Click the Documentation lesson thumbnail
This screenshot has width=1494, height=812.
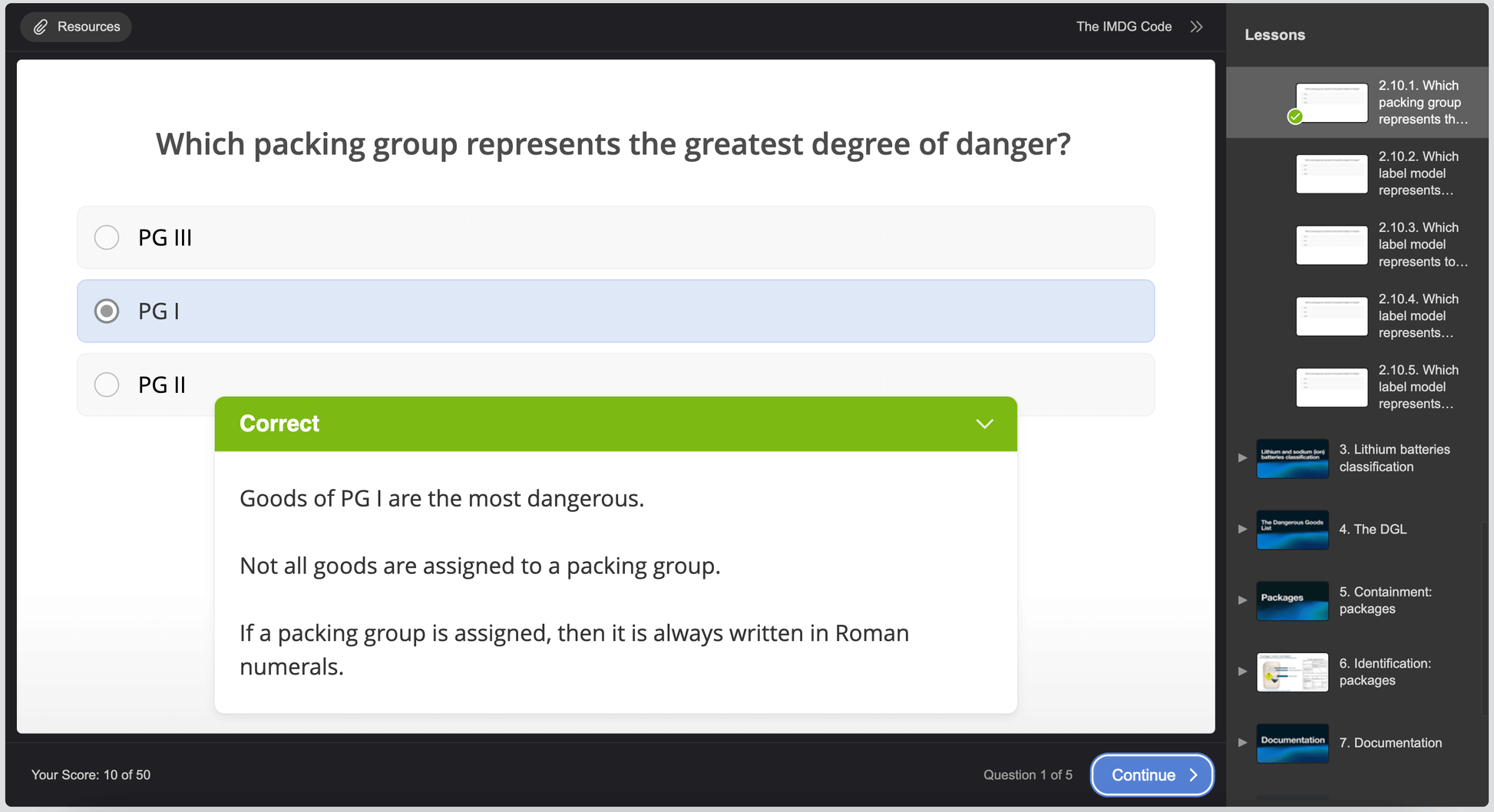pyautogui.click(x=1292, y=743)
